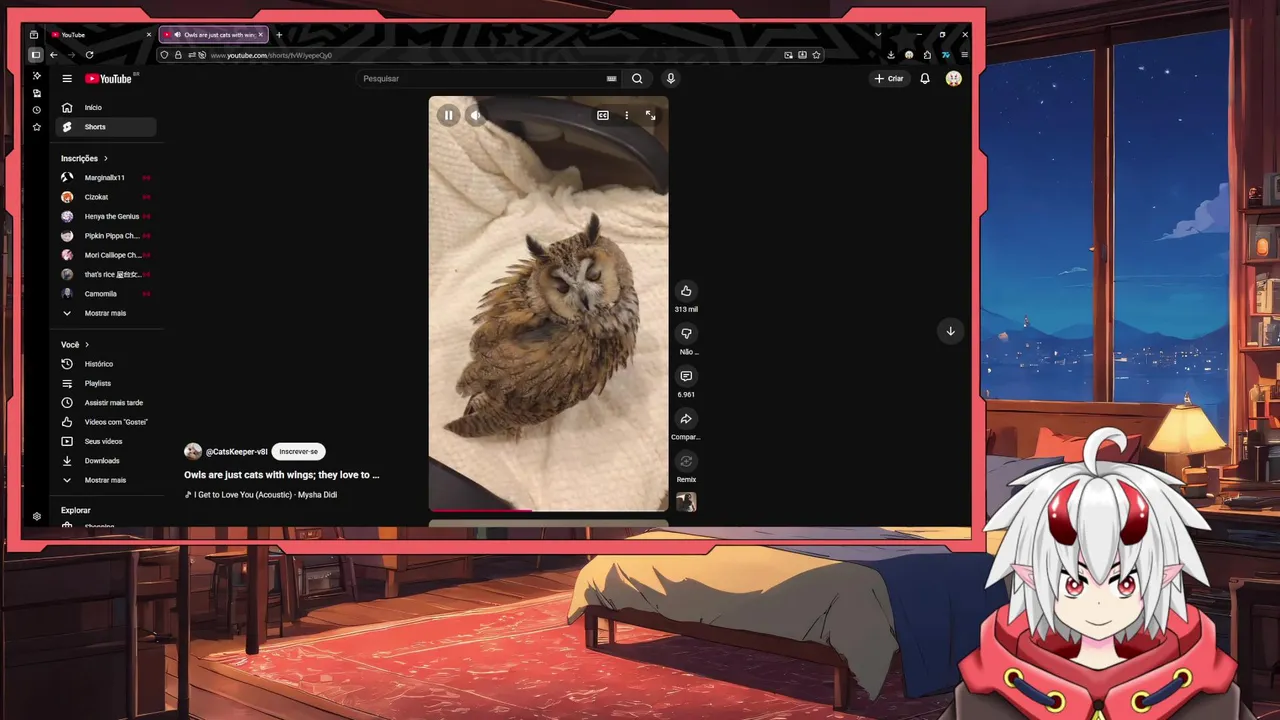Open Henya the Genius channel
Image resolution: width=1280 pixels, height=720 pixels.
pos(106,216)
